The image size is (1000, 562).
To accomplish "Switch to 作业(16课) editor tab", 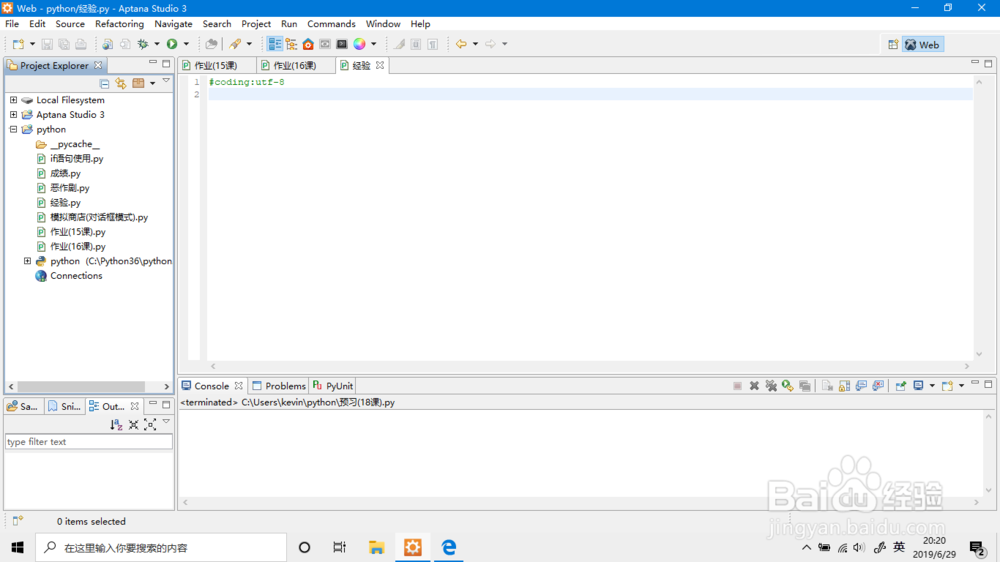I will [295, 66].
